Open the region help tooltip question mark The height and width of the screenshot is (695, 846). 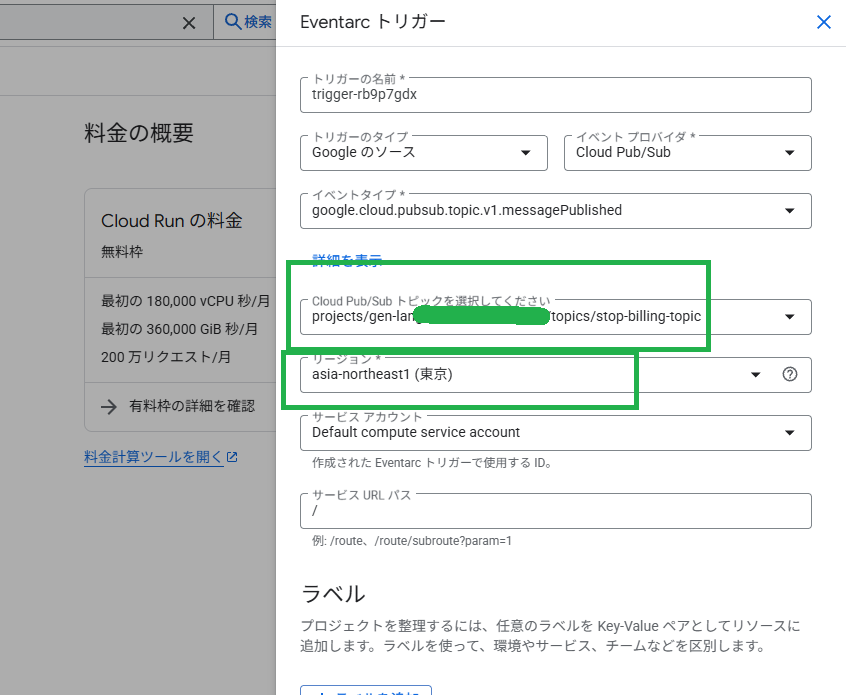(x=790, y=375)
